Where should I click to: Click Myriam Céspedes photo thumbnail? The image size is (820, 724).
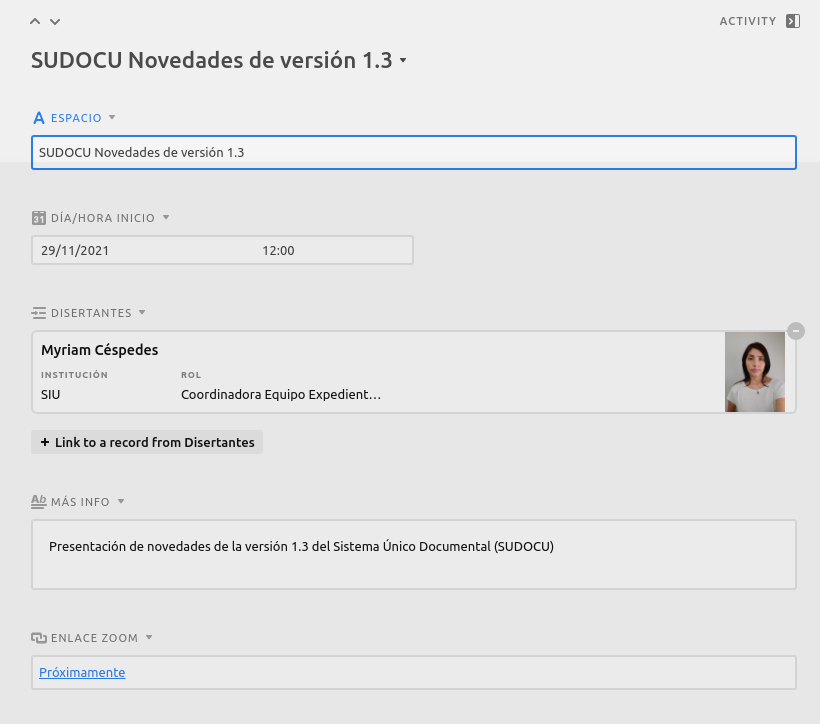755,372
